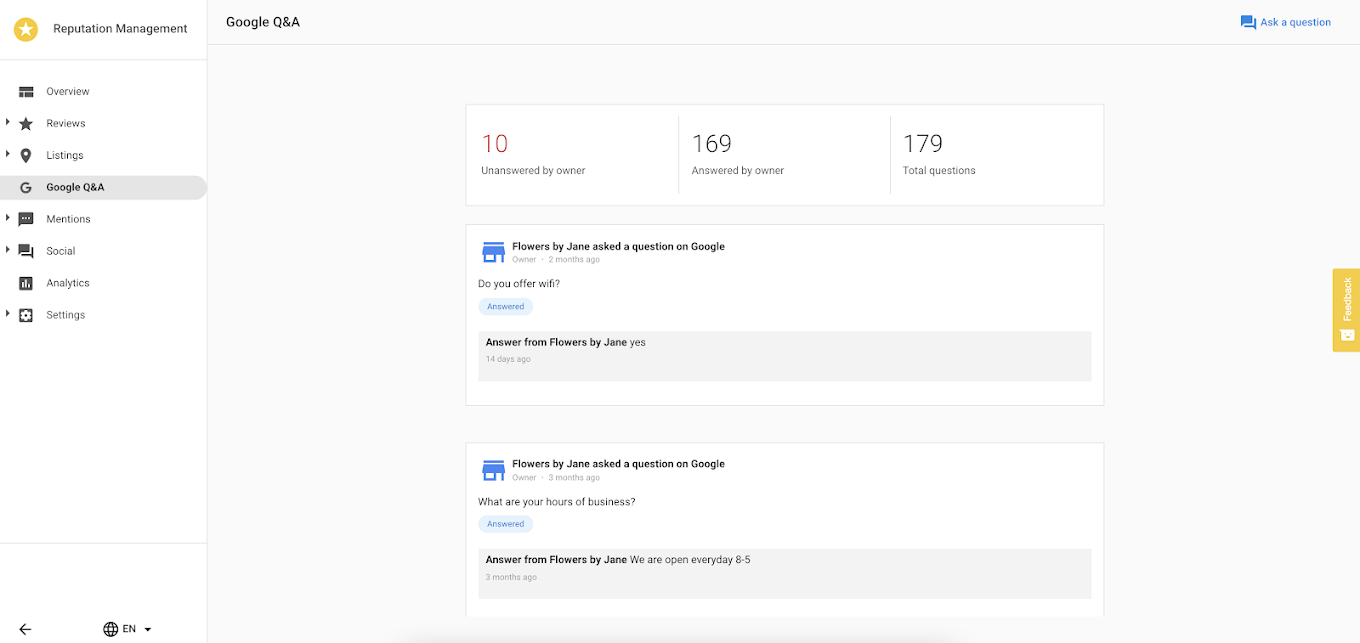Open the yellow Feedback side tab
This screenshot has height=643, width=1360.
coord(1346,309)
